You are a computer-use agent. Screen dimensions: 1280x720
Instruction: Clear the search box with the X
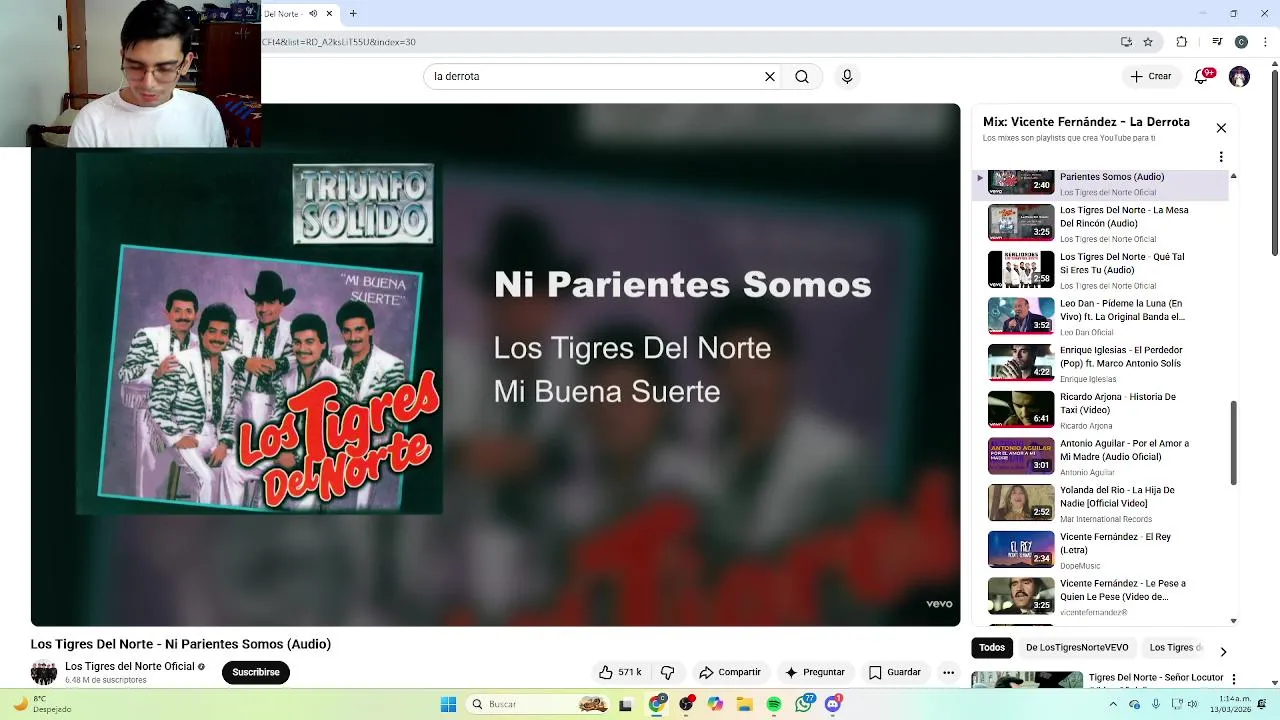pyautogui.click(x=770, y=76)
